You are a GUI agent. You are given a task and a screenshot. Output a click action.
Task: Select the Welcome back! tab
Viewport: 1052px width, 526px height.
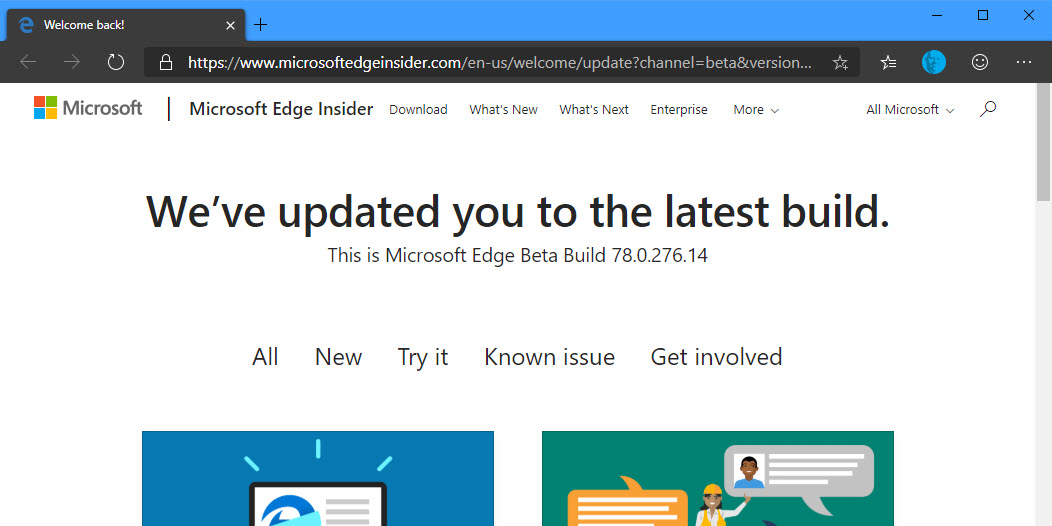126,25
